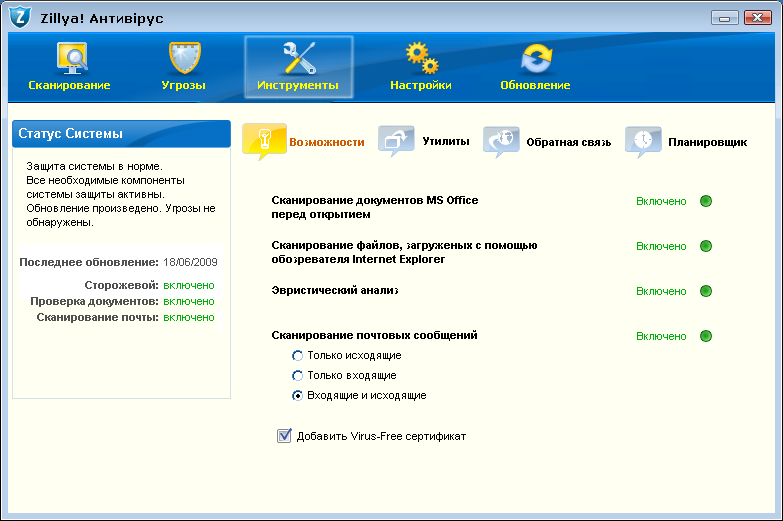The height and width of the screenshot is (521, 783).
Task: Click Сканирование документов MS Office перед открытием text
Action: tap(375, 207)
